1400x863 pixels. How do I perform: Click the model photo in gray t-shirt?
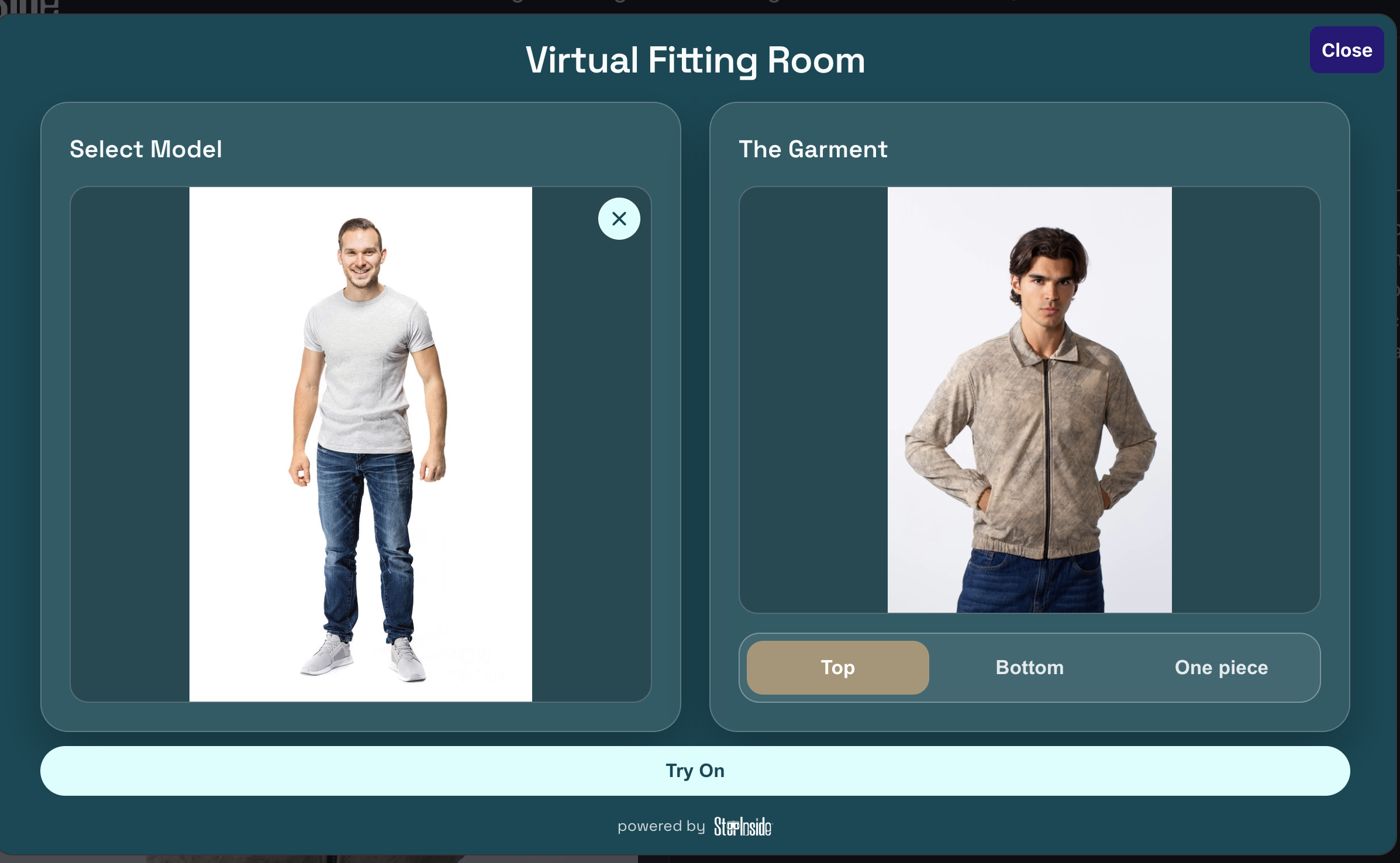[361, 444]
